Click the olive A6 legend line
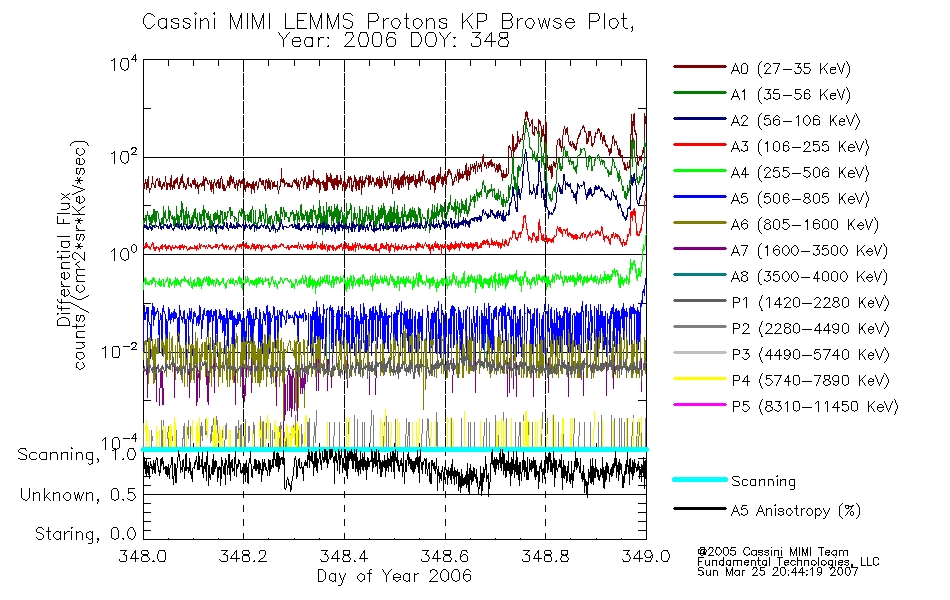Image resolution: width=950 pixels, height=600 pixels. click(x=700, y=222)
